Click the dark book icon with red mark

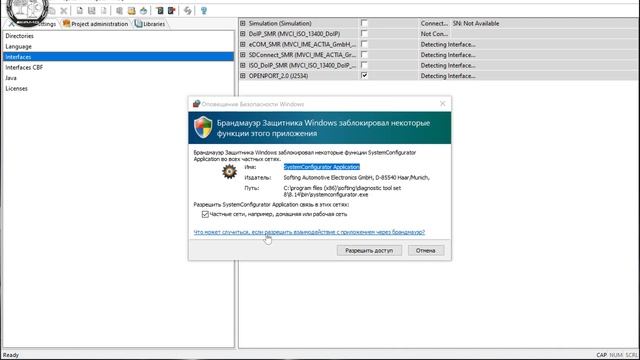[171, 11]
